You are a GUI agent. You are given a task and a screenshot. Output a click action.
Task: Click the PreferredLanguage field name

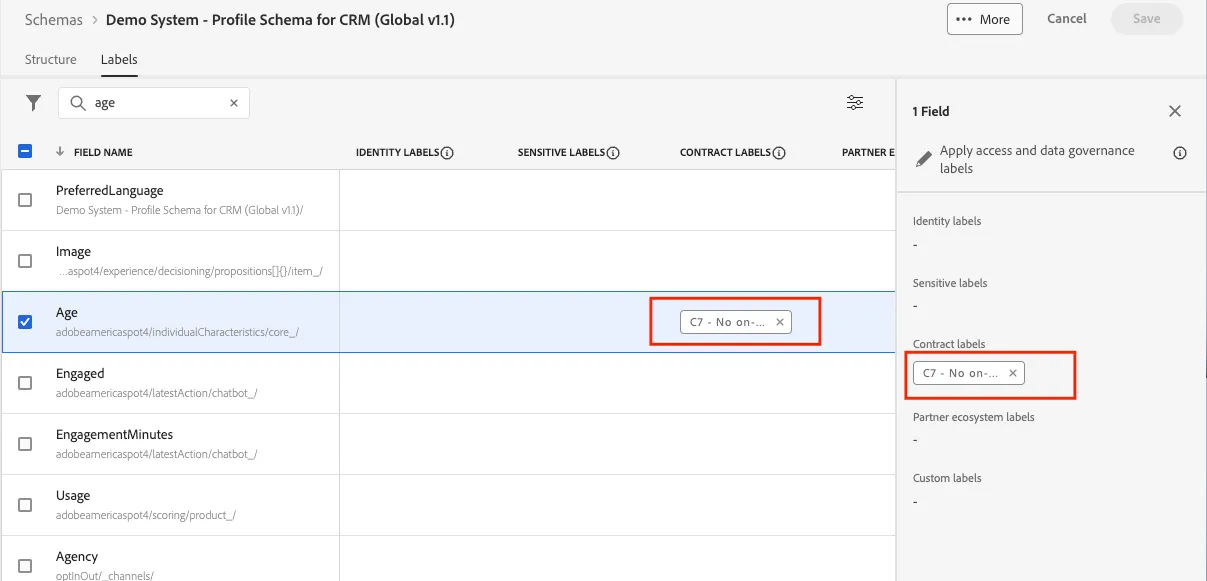[x=110, y=190]
